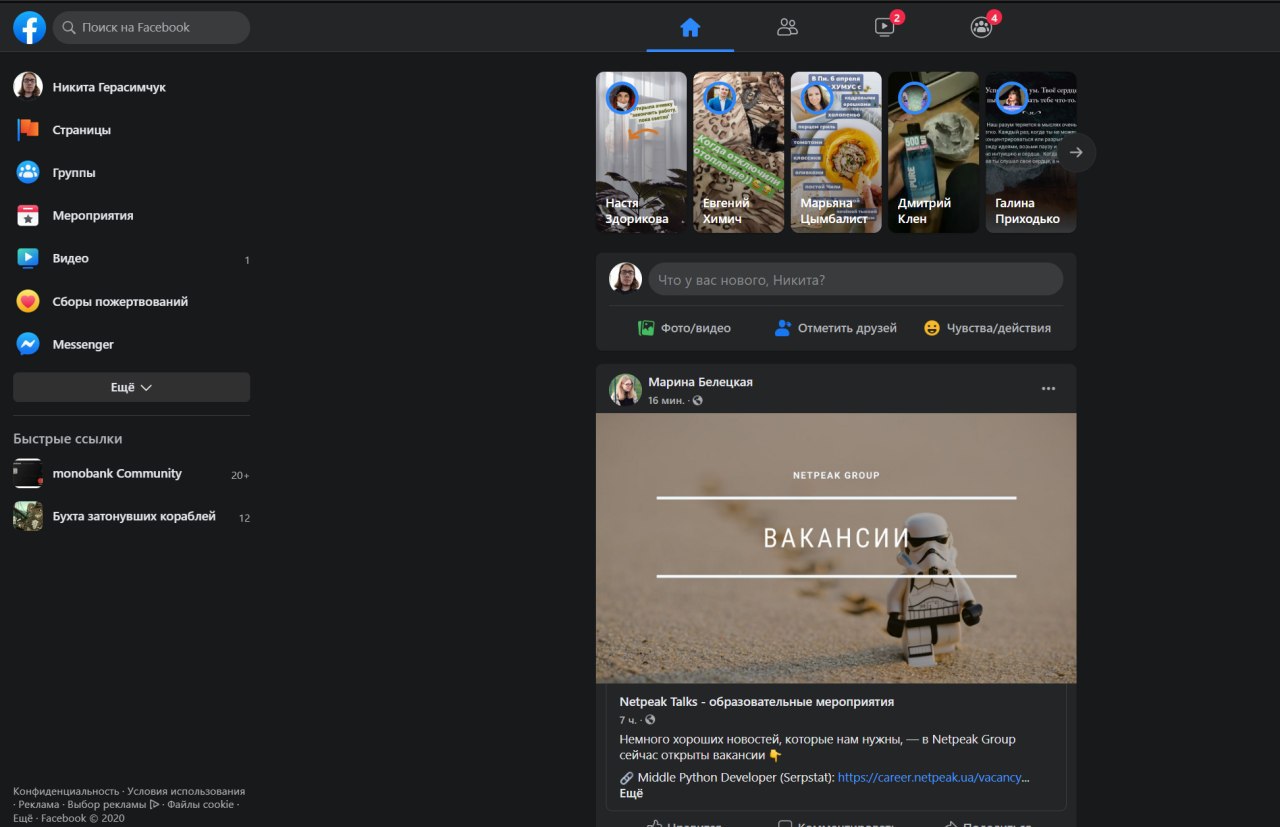Image resolution: width=1280 pixels, height=827 pixels.
Task: Open the Home feed tab
Action: 690,27
